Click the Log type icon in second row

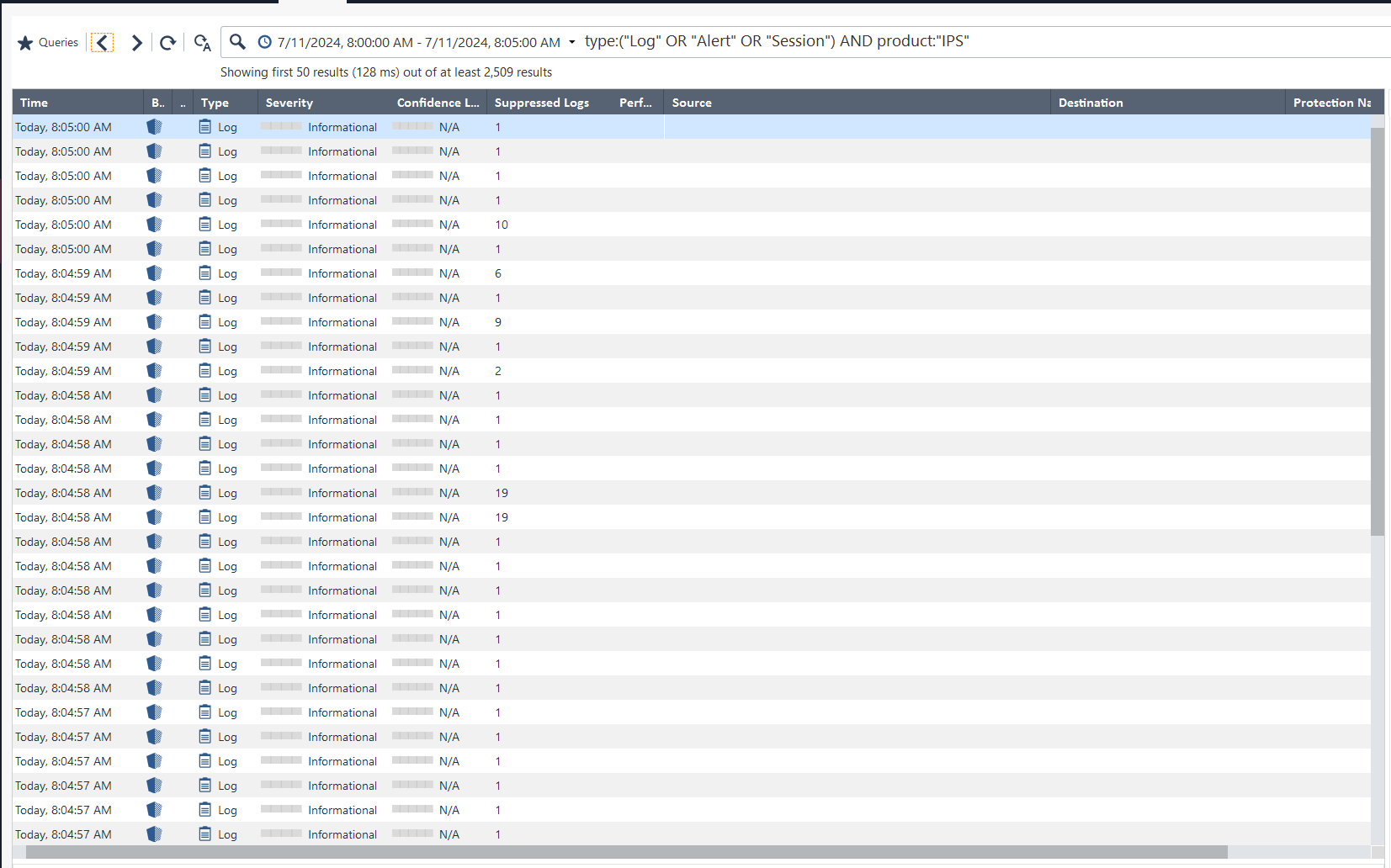pyautogui.click(x=205, y=151)
